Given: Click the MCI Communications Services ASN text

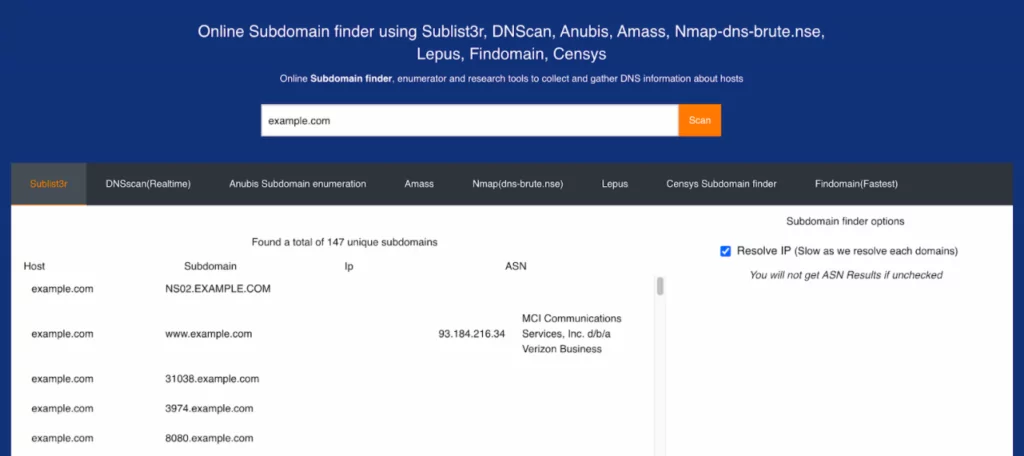Looking at the screenshot, I should pos(571,334).
